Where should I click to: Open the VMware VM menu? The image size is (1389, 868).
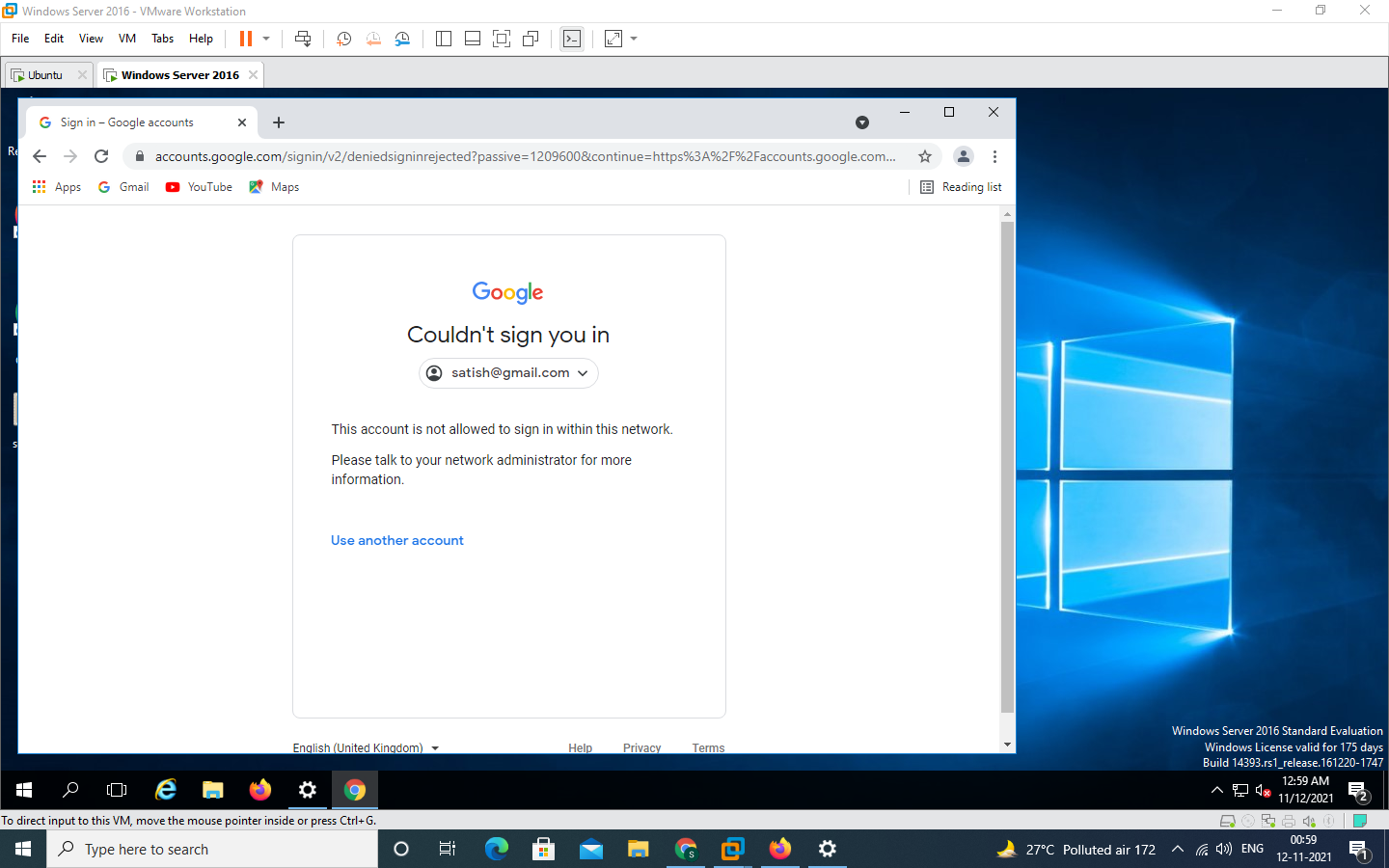click(x=127, y=39)
